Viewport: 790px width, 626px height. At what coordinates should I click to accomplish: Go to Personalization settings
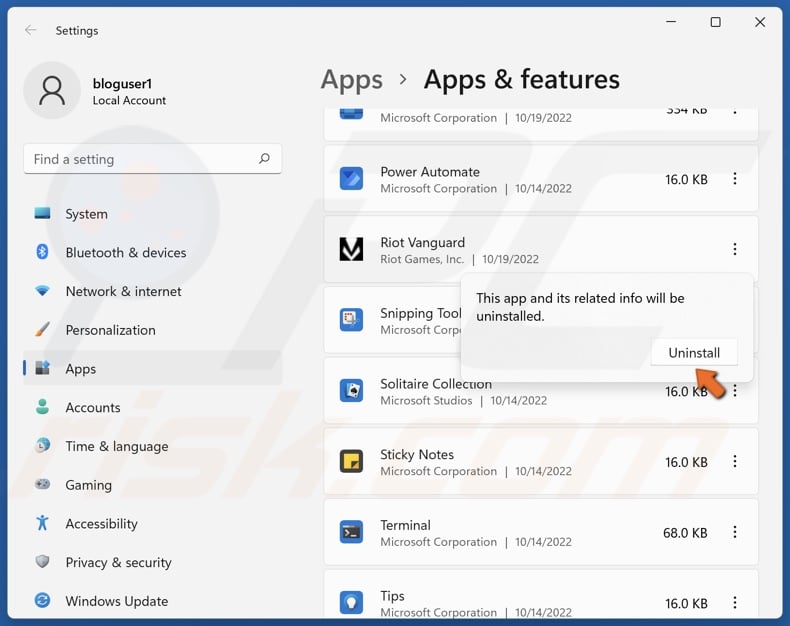coord(110,330)
